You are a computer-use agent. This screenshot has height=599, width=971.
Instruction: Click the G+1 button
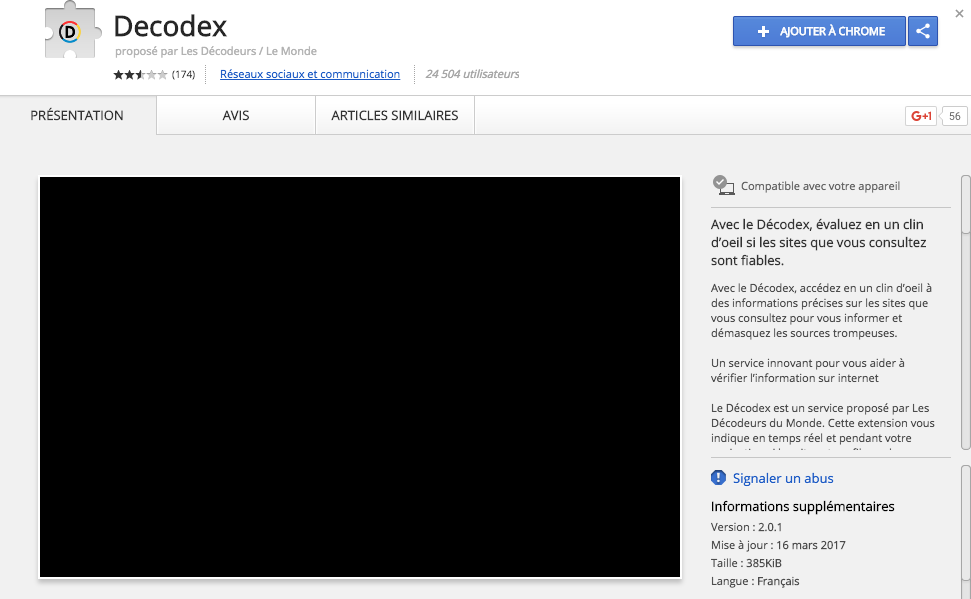921,116
